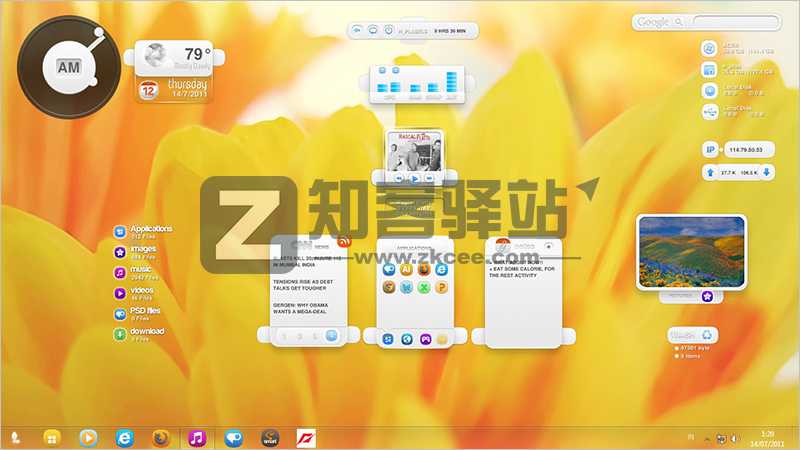Click the volume icon in system tray

(x=734, y=438)
